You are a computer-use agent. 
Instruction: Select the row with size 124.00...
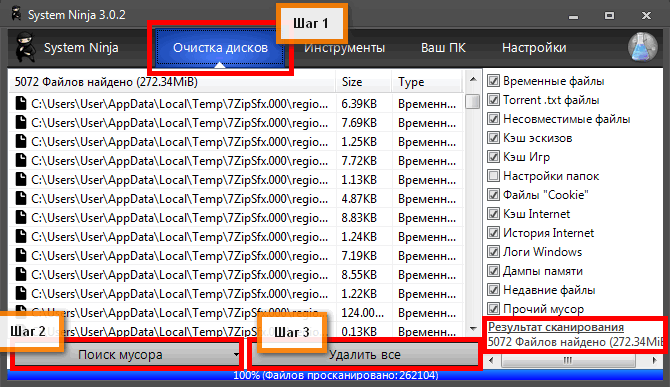pos(236,313)
